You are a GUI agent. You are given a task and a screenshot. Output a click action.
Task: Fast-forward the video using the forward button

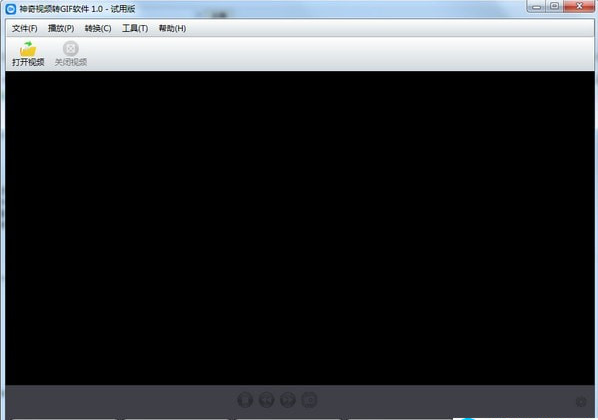pos(288,400)
